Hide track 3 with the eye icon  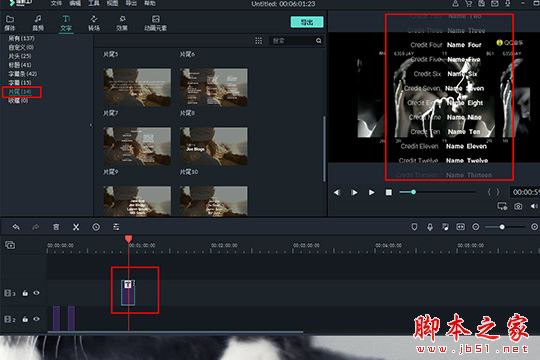pyautogui.click(x=36, y=293)
